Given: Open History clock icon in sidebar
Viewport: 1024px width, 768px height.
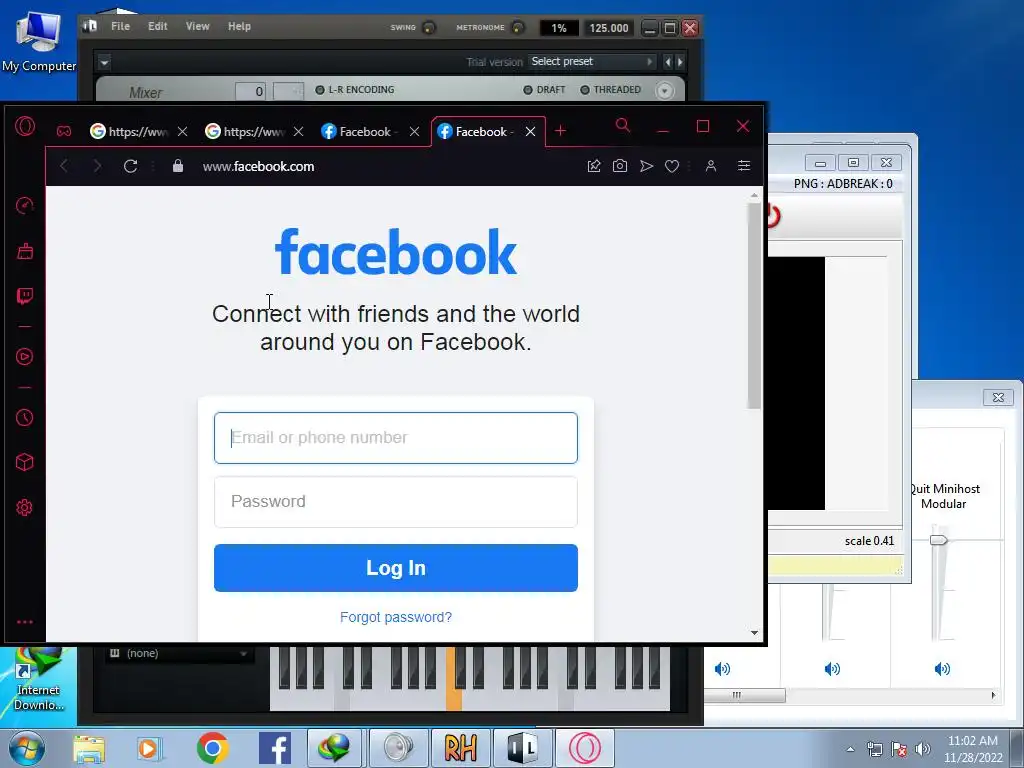Looking at the screenshot, I should [25, 417].
